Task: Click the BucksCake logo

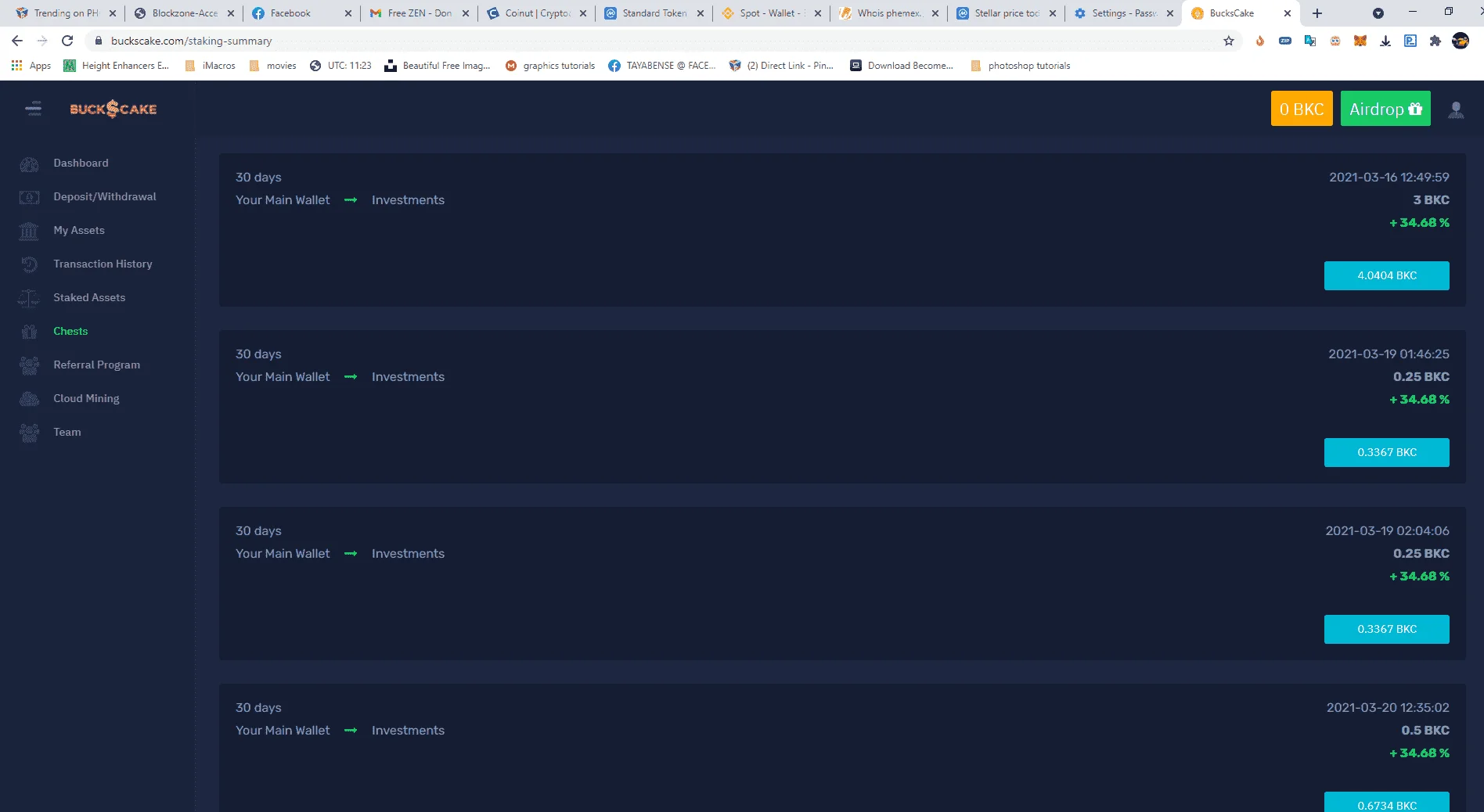Action: point(113,109)
